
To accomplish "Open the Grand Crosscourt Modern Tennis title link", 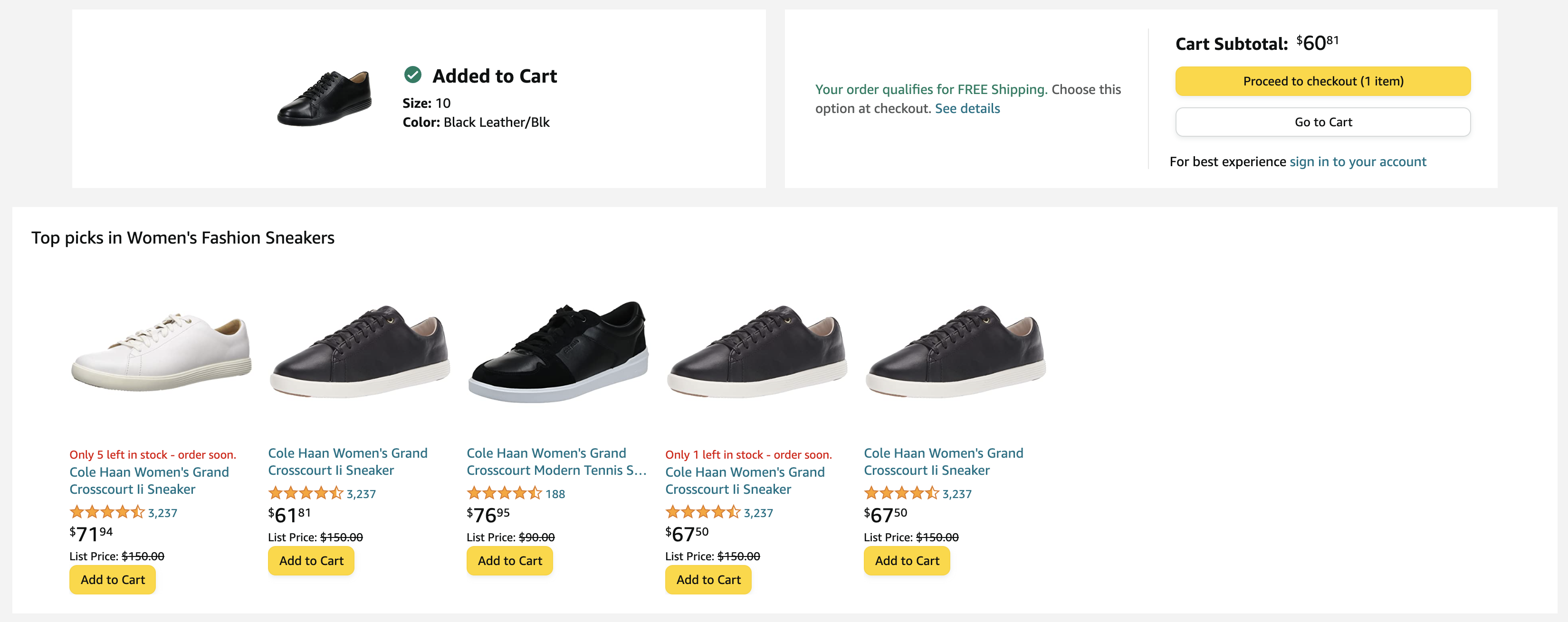I will 546,462.
